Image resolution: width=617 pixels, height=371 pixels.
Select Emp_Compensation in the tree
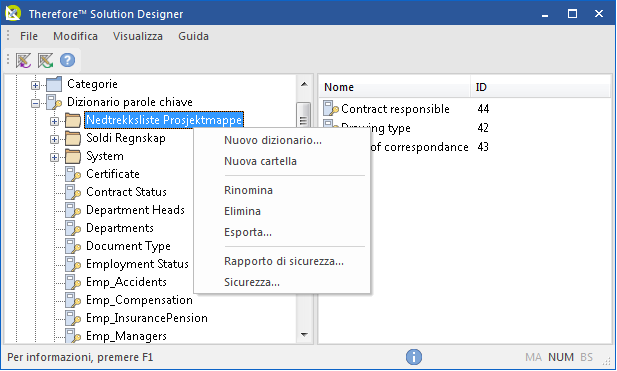point(139,300)
